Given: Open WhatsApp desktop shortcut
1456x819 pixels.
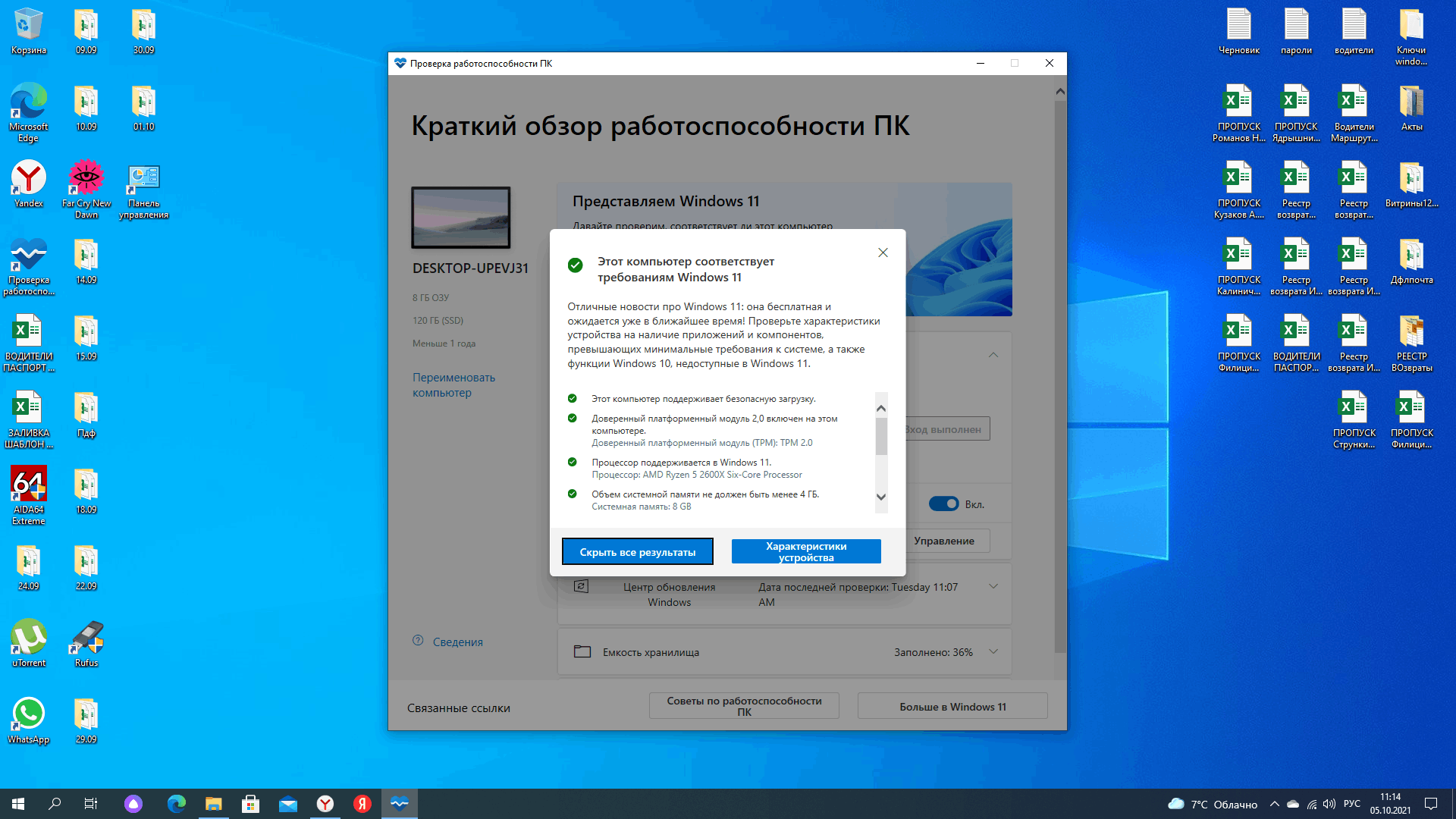Looking at the screenshot, I should point(28,720).
